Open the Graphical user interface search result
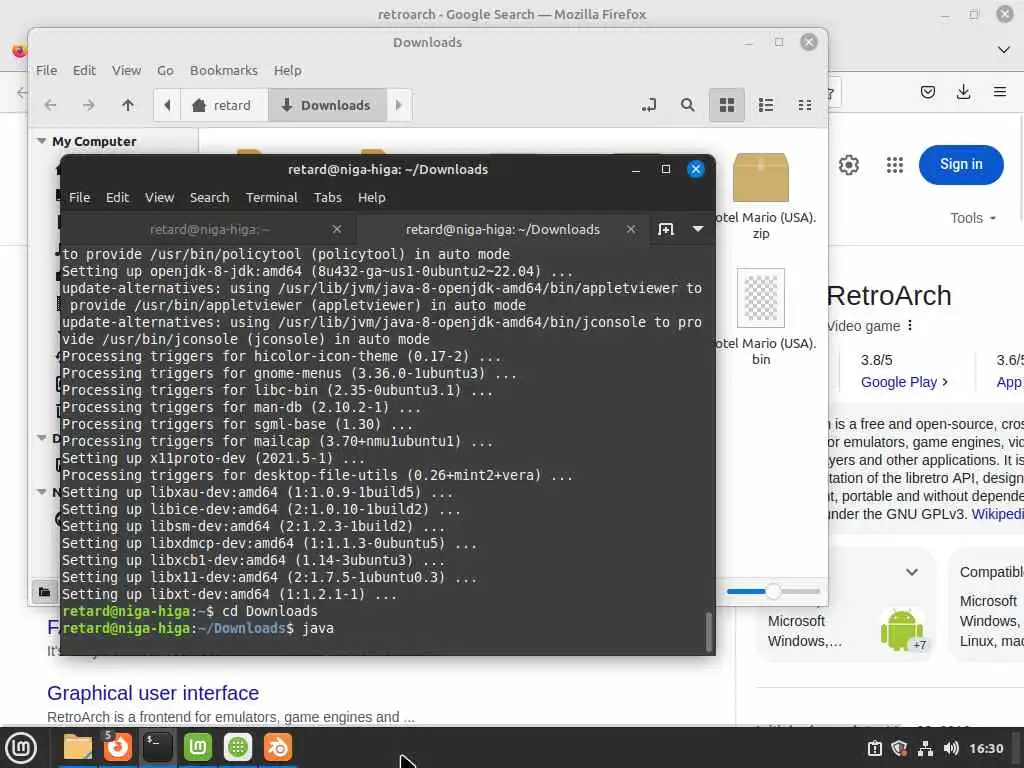Image resolution: width=1024 pixels, height=768 pixels. [153, 693]
